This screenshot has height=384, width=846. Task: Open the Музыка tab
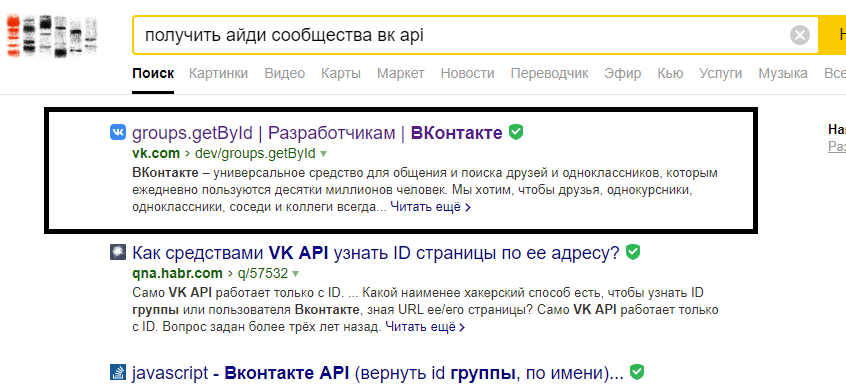[x=783, y=73]
